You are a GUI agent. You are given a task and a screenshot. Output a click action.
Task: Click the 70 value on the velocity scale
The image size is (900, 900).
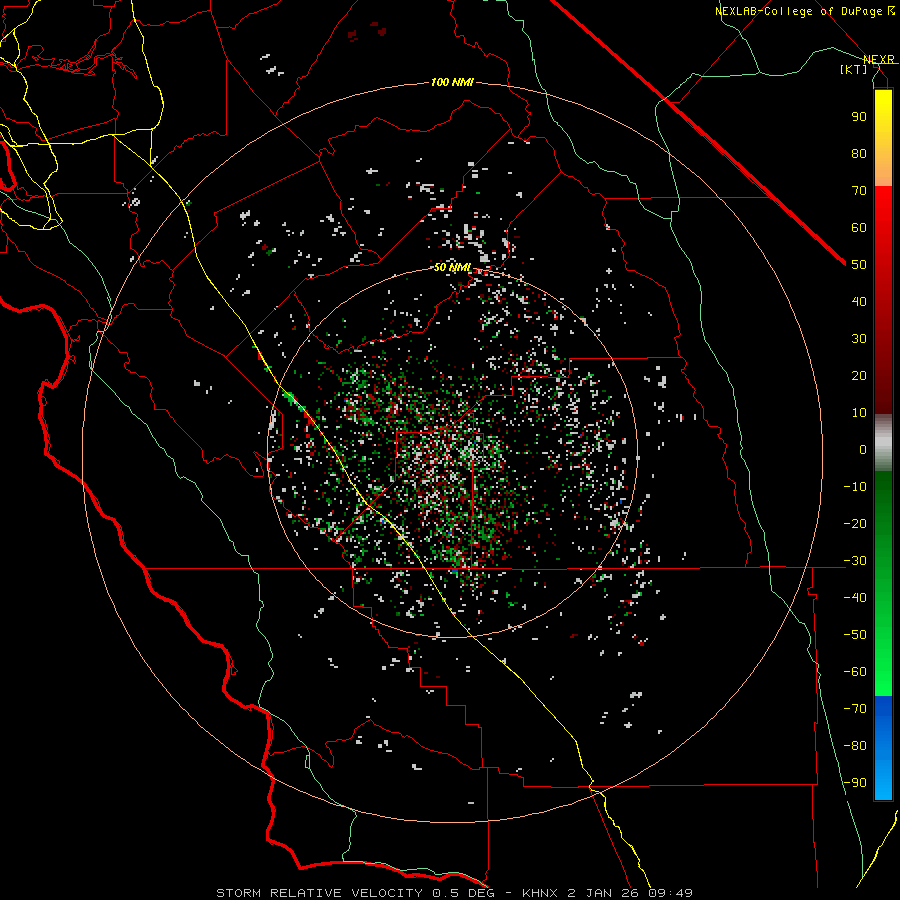coord(859,191)
